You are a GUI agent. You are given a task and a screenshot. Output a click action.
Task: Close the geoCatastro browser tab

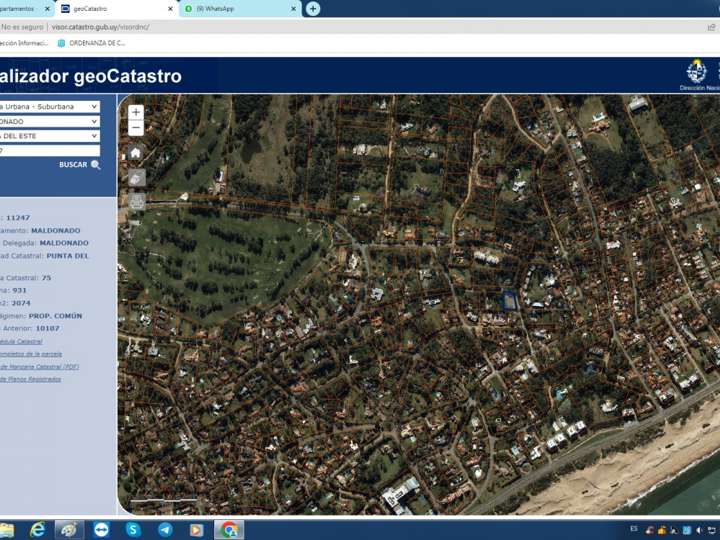coord(171,9)
